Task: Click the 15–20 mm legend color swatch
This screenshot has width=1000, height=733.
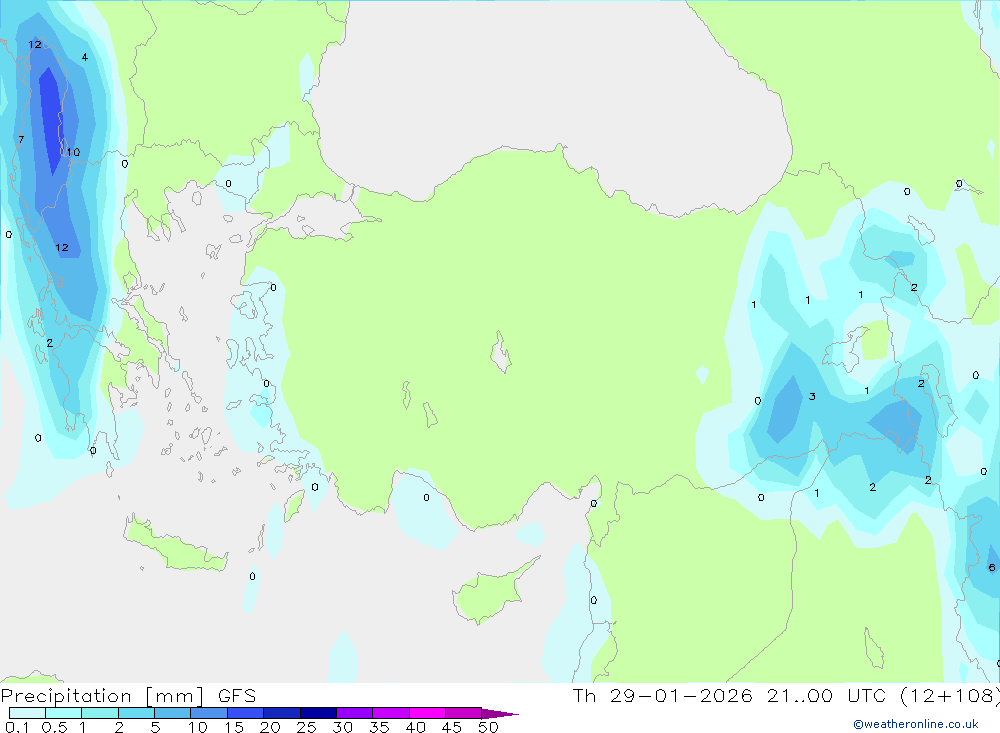Action: 245,713
